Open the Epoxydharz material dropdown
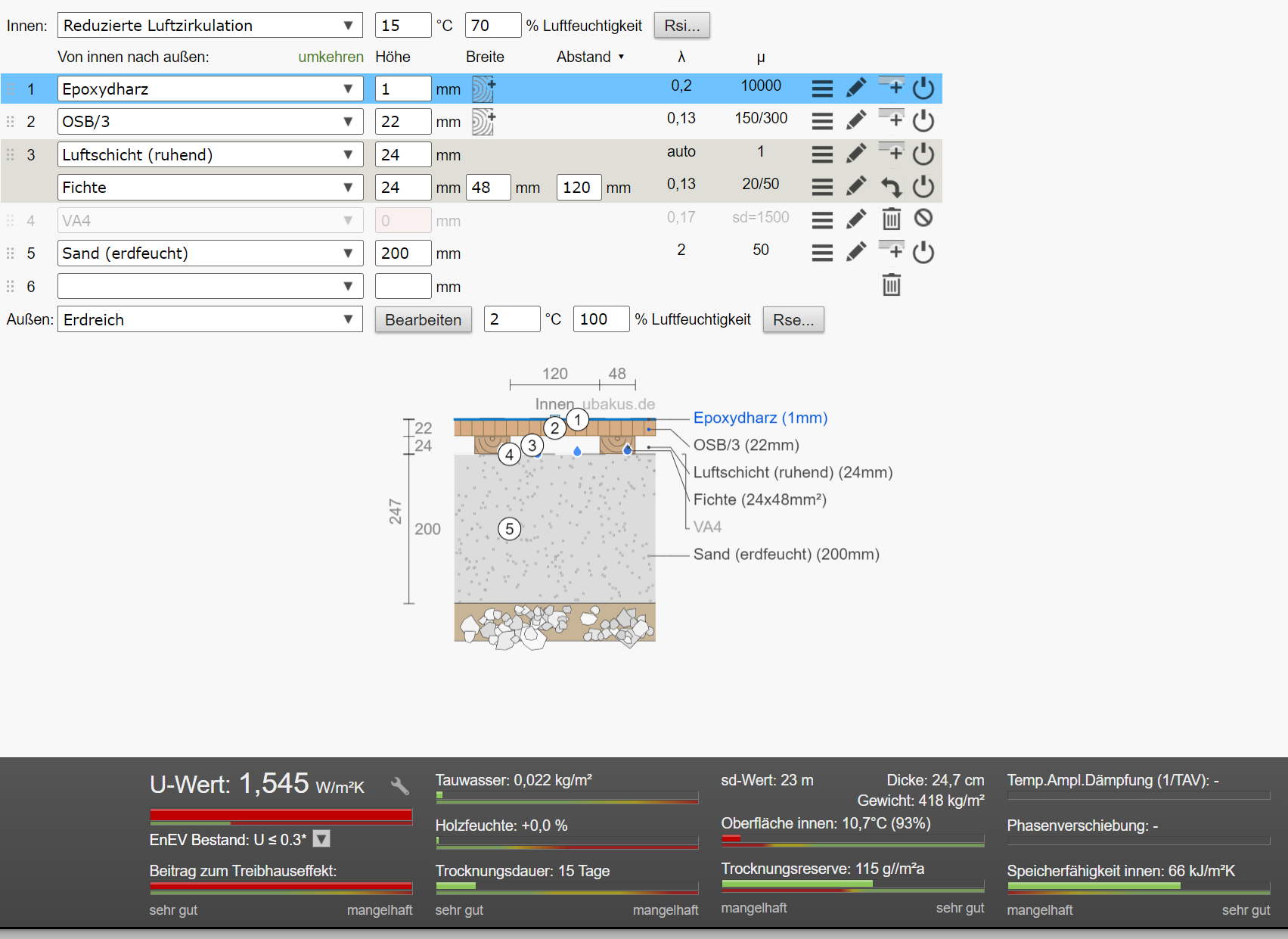Screen dimensions: 1288x939 point(210,89)
